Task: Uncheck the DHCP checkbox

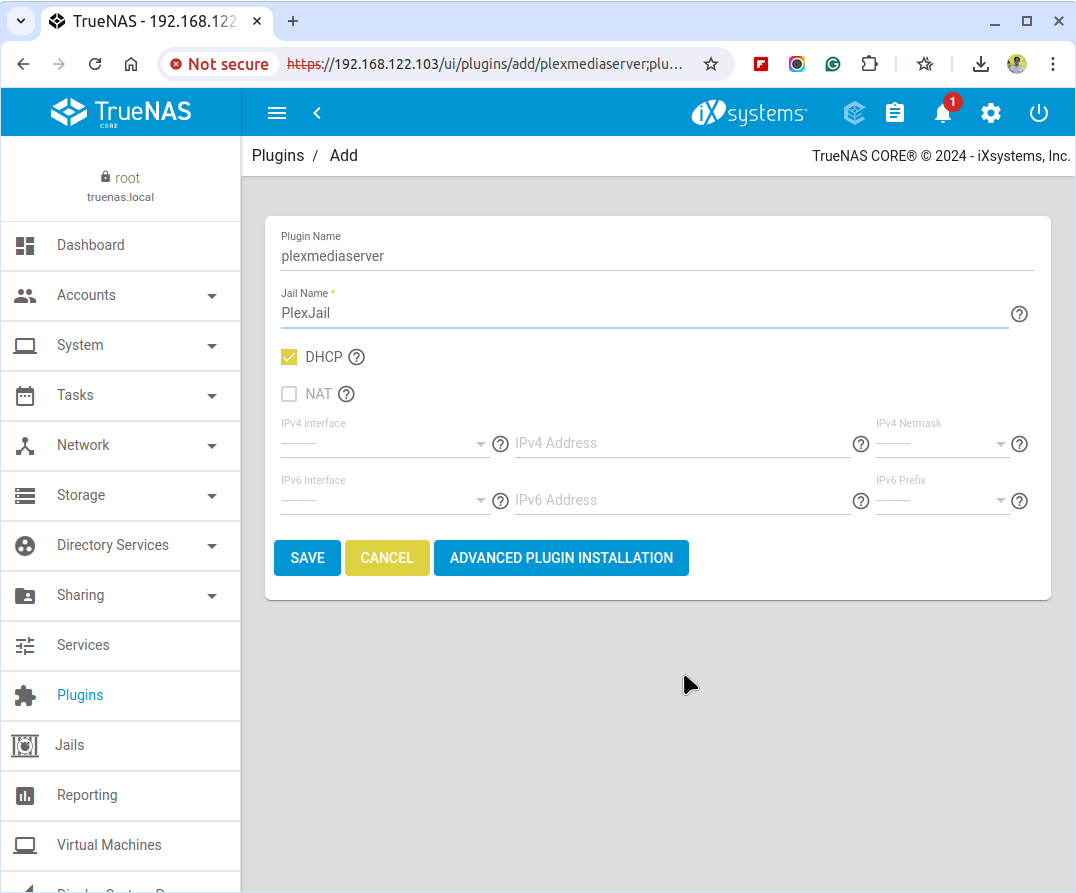Action: [x=289, y=357]
